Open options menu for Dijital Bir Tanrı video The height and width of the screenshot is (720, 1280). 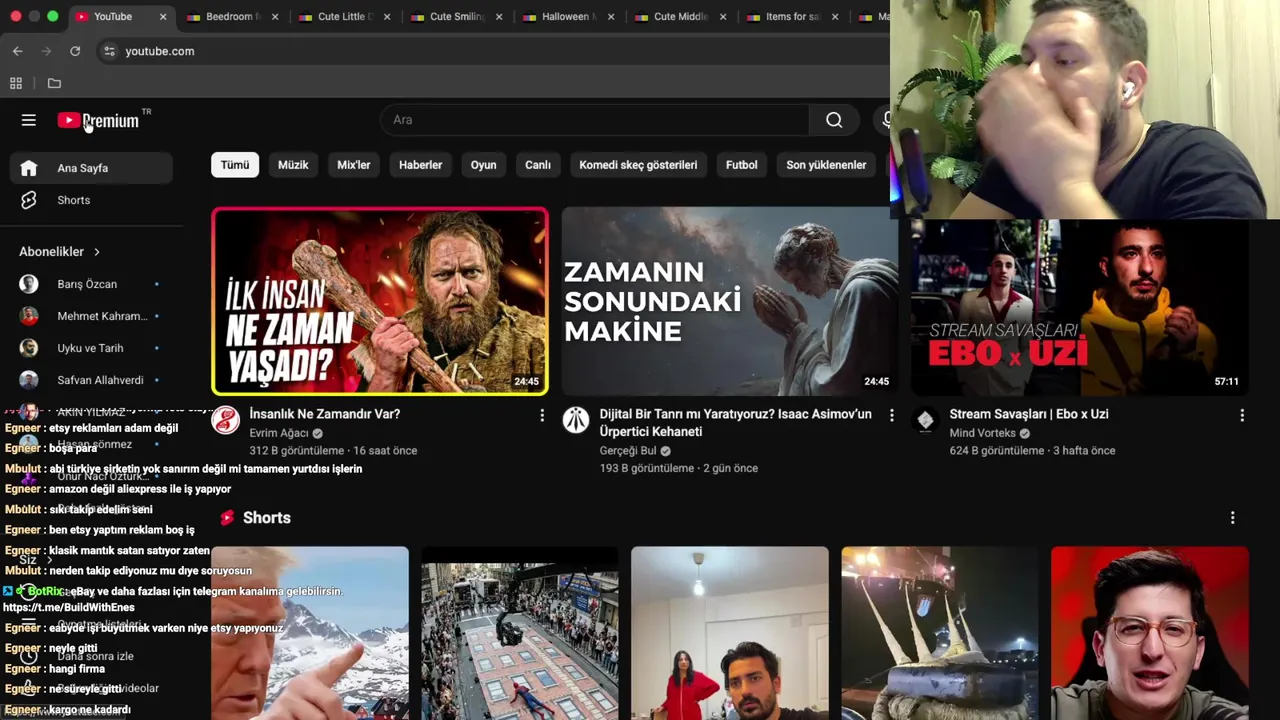click(x=892, y=415)
